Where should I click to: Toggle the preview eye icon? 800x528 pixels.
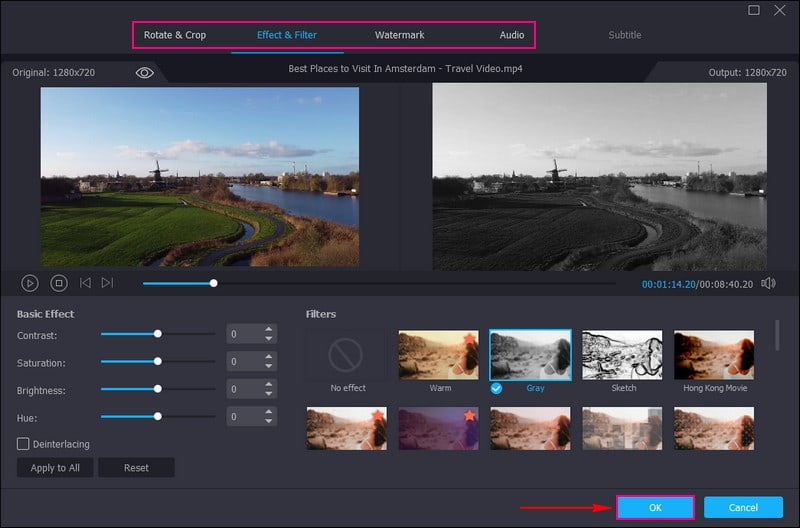tap(145, 72)
